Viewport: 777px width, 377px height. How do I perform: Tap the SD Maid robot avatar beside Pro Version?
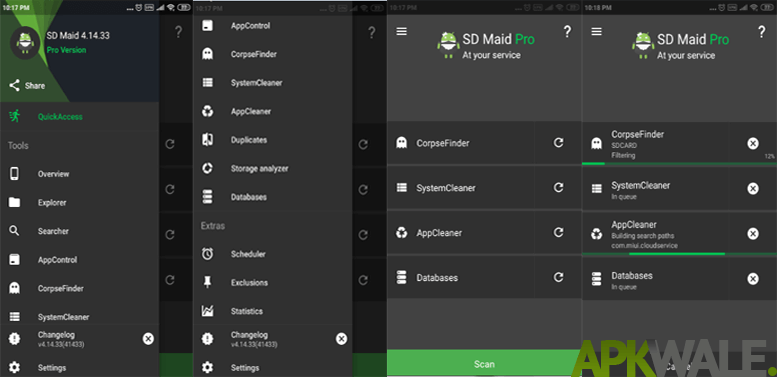[x=25, y=43]
